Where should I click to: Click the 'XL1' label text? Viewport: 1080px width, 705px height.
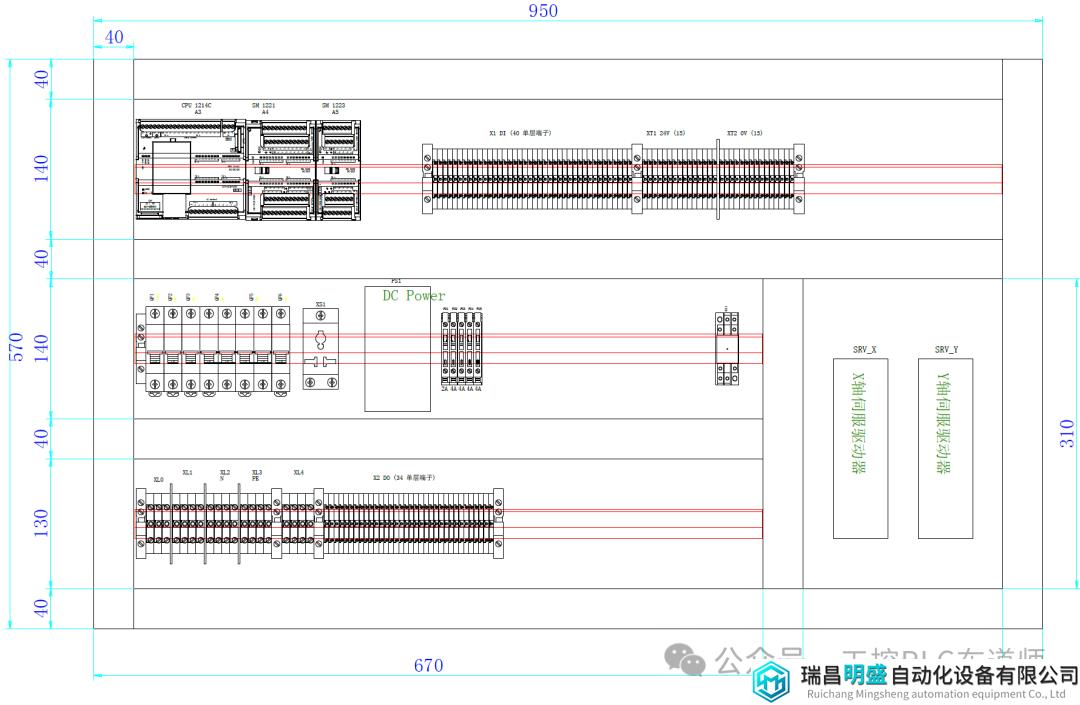click(187, 473)
